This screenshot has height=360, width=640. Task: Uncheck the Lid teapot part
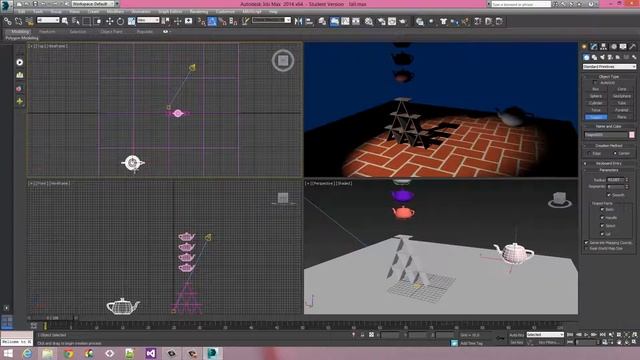tap(602, 234)
